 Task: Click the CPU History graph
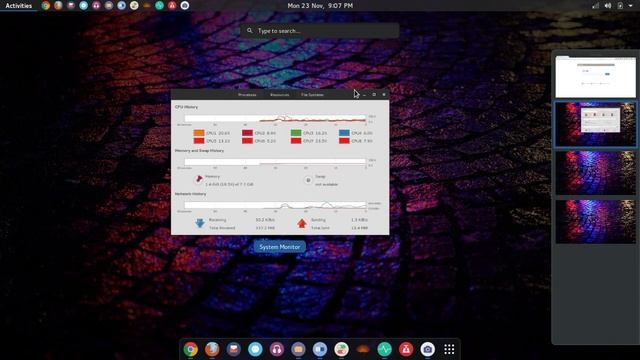pyautogui.click(x=276, y=119)
